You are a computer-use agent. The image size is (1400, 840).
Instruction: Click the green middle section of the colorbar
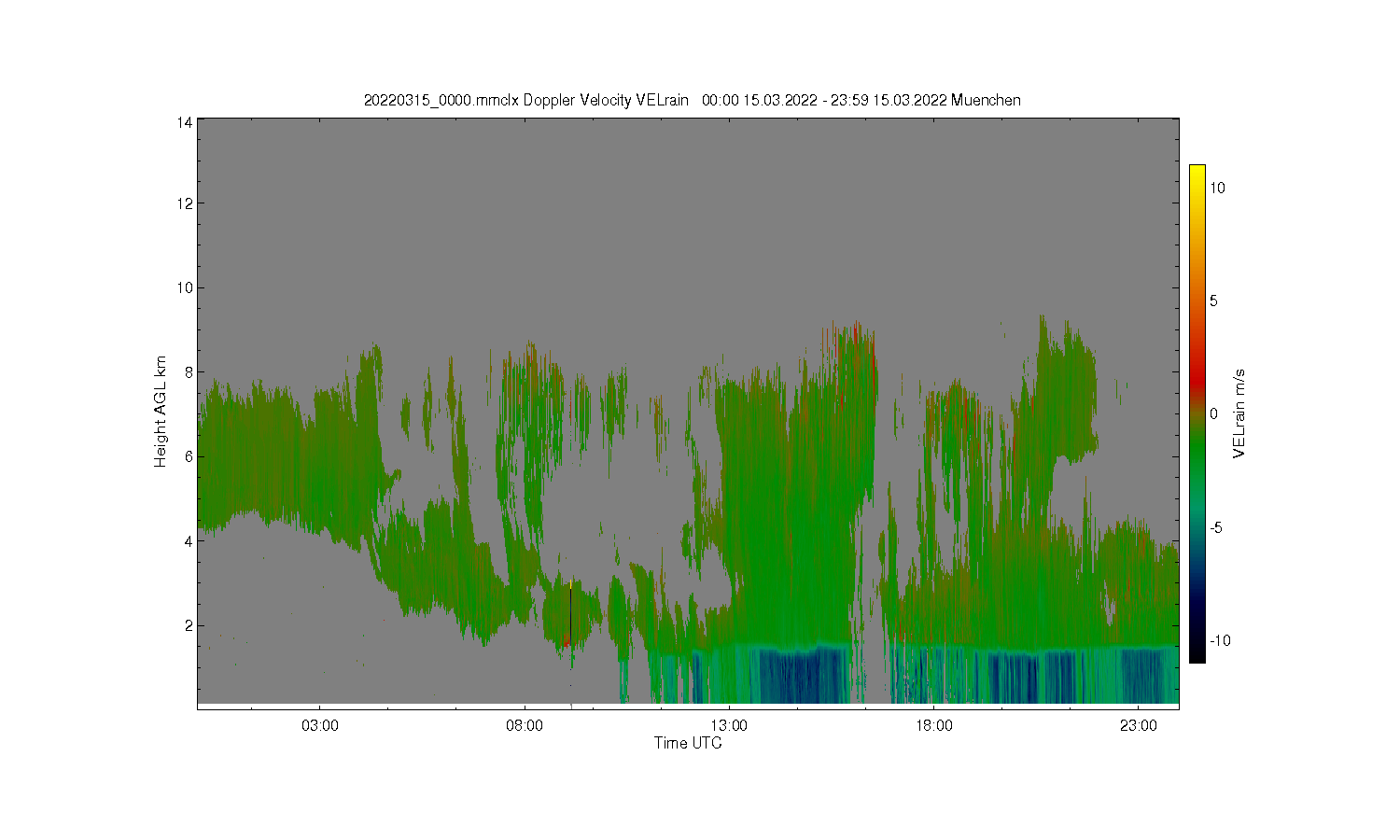1197,457
